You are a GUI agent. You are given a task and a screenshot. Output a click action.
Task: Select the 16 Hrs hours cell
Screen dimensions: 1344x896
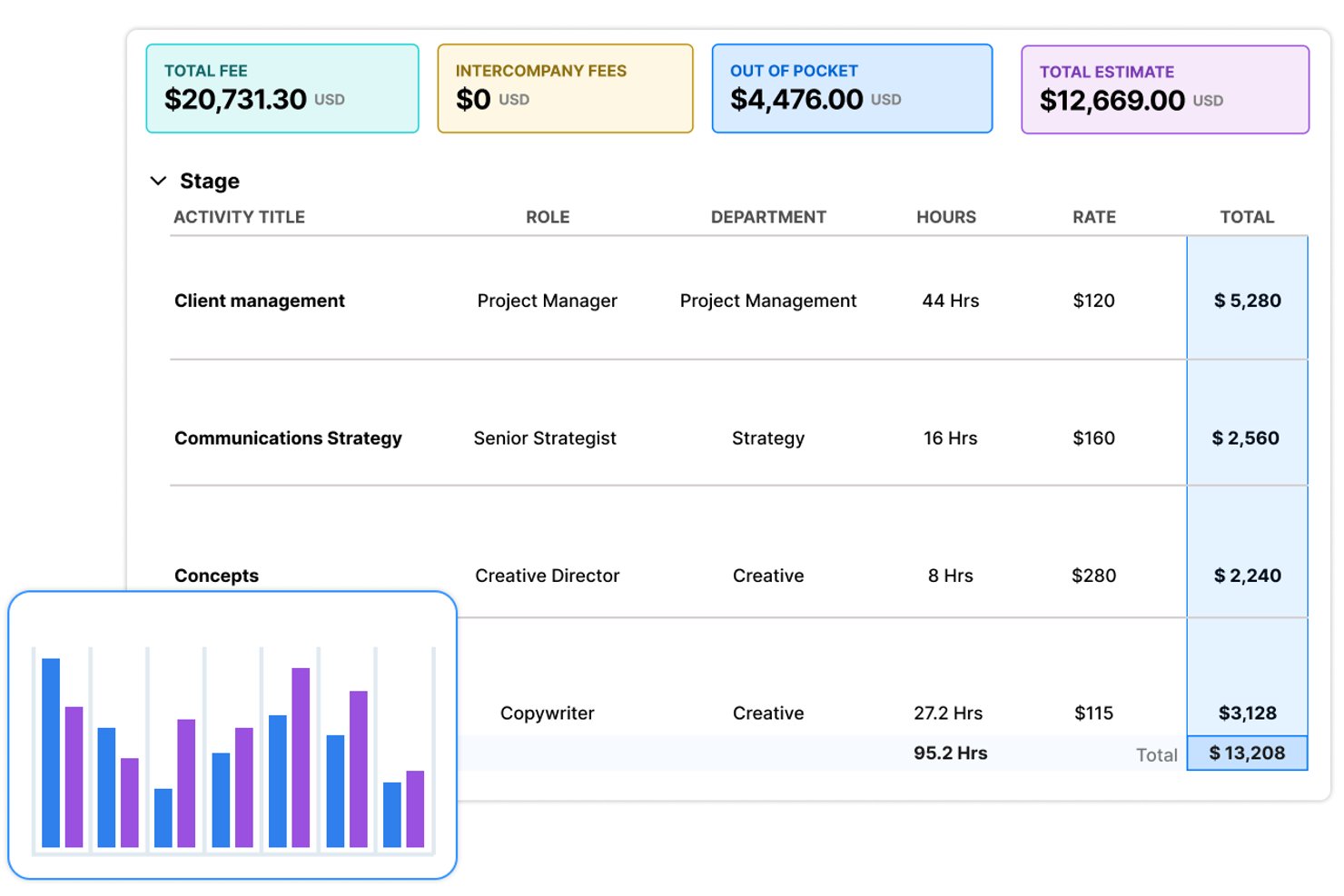950,438
